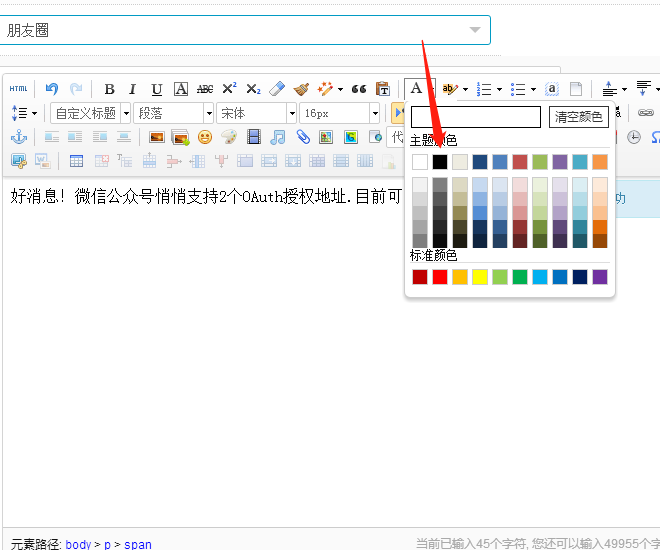660x550 pixels.
Task: Toggle bold formatting in the toolbar
Action: click(x=110, y=89)
